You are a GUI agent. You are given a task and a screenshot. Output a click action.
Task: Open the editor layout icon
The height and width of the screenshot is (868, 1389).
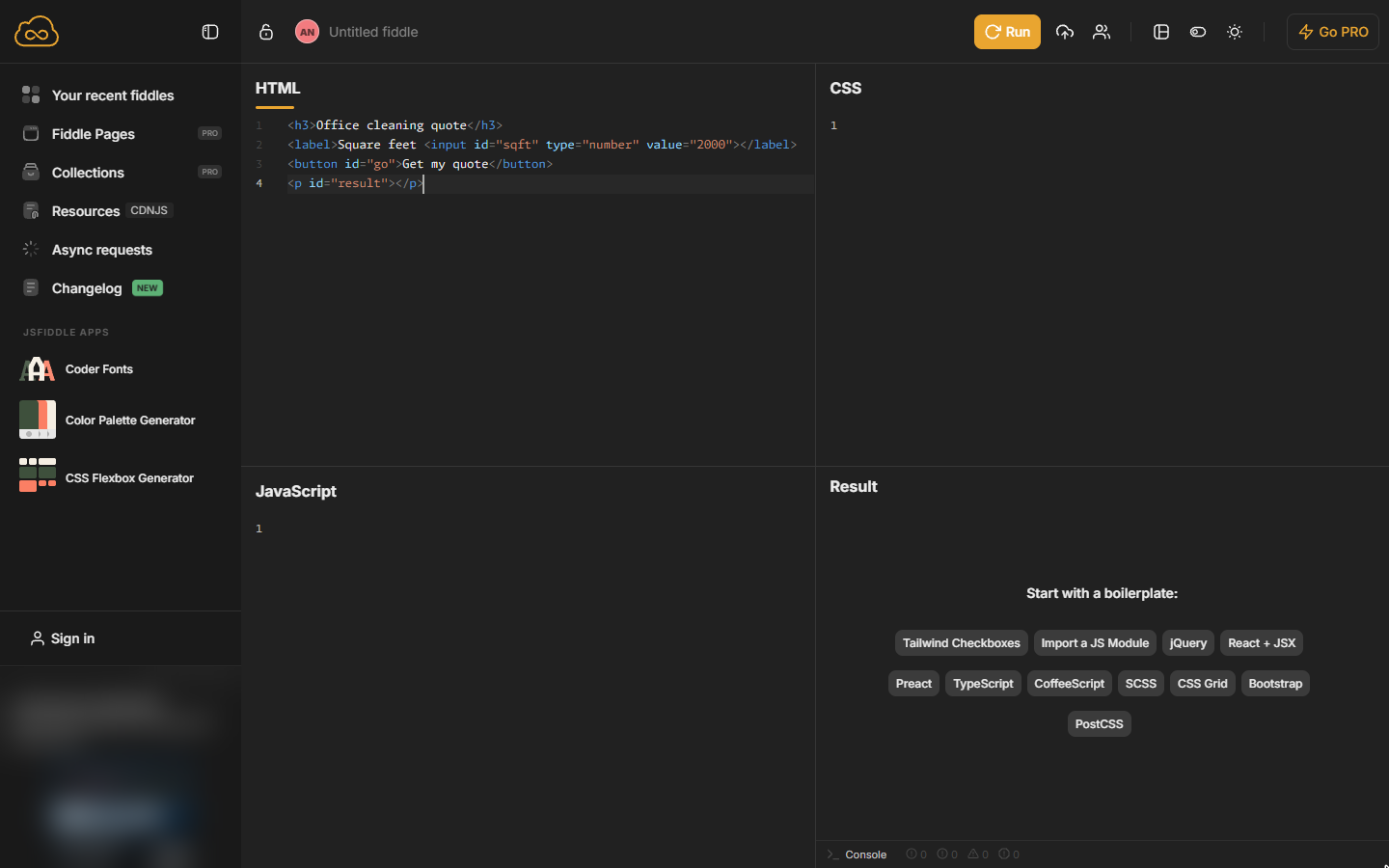click(x=1161, y=32)
